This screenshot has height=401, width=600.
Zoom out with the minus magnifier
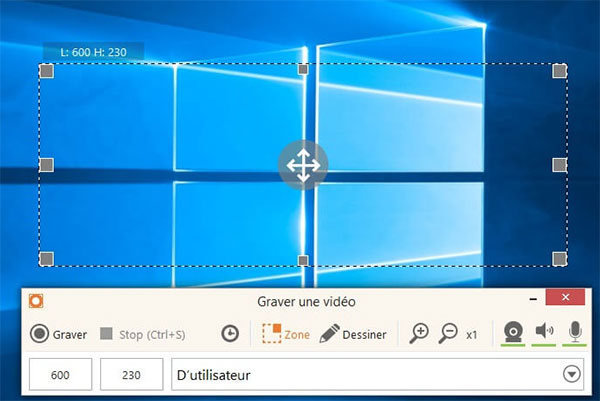[448, 334]
